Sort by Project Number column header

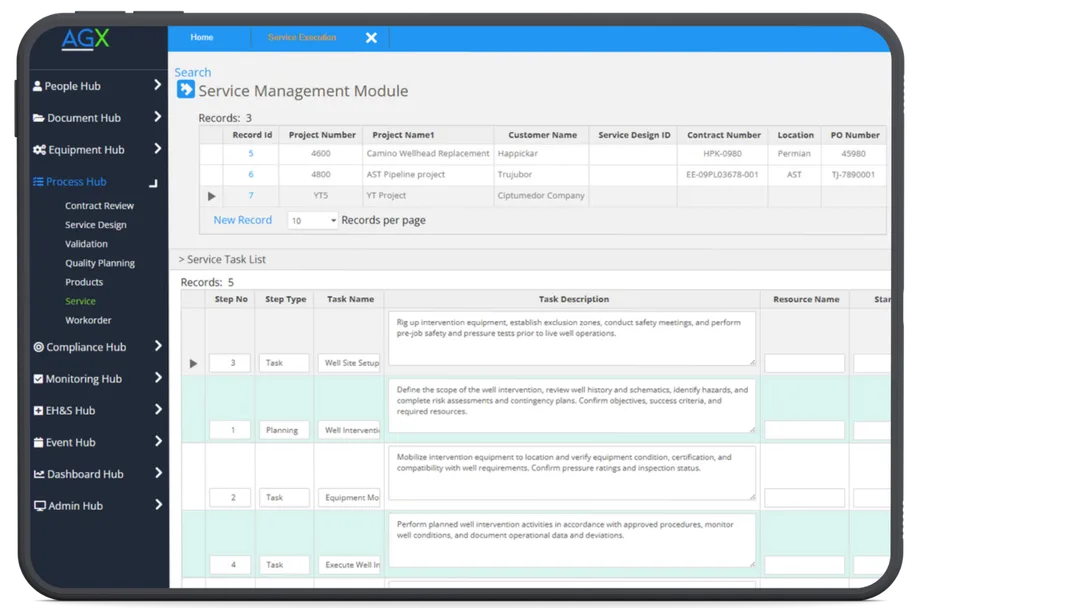coord(322,135)
